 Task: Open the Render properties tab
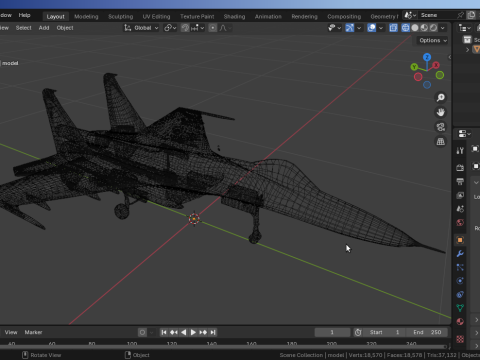[460, 168]
